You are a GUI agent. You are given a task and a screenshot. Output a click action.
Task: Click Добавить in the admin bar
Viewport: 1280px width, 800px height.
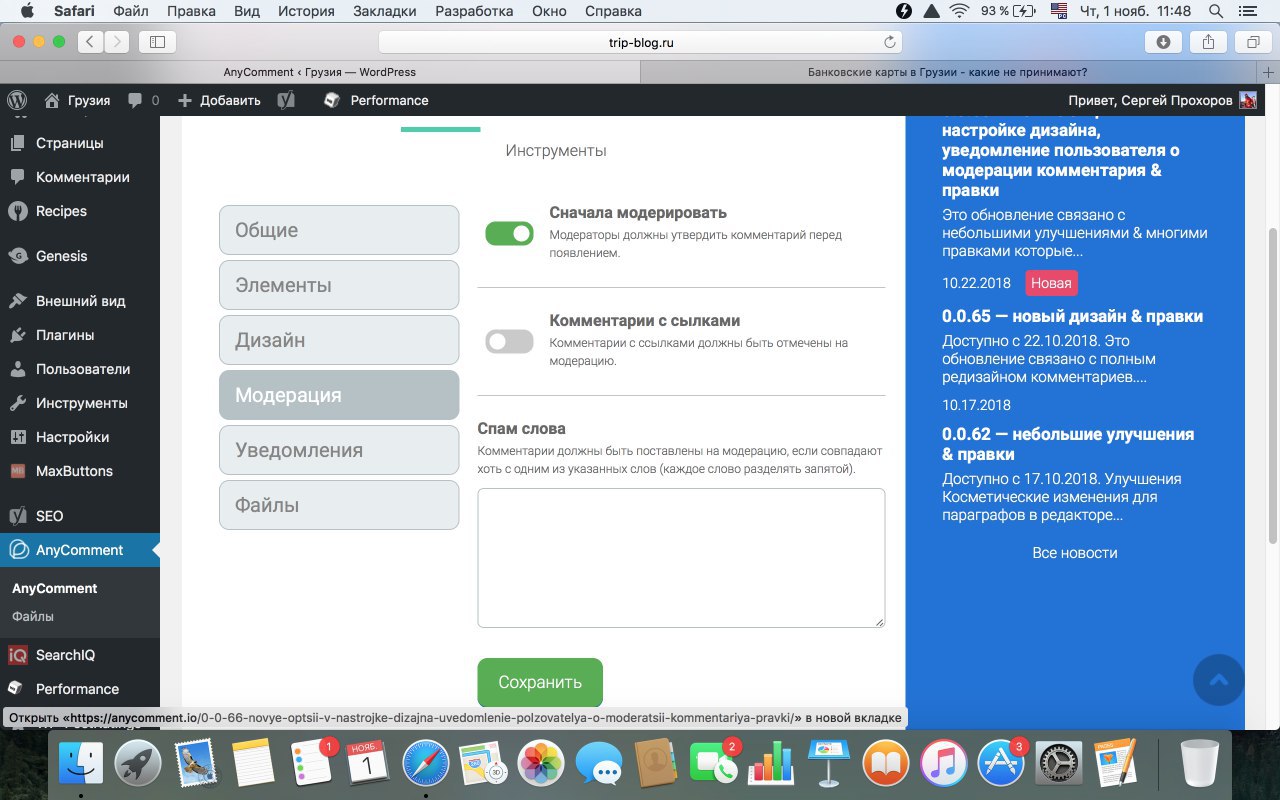coord(219,100)
